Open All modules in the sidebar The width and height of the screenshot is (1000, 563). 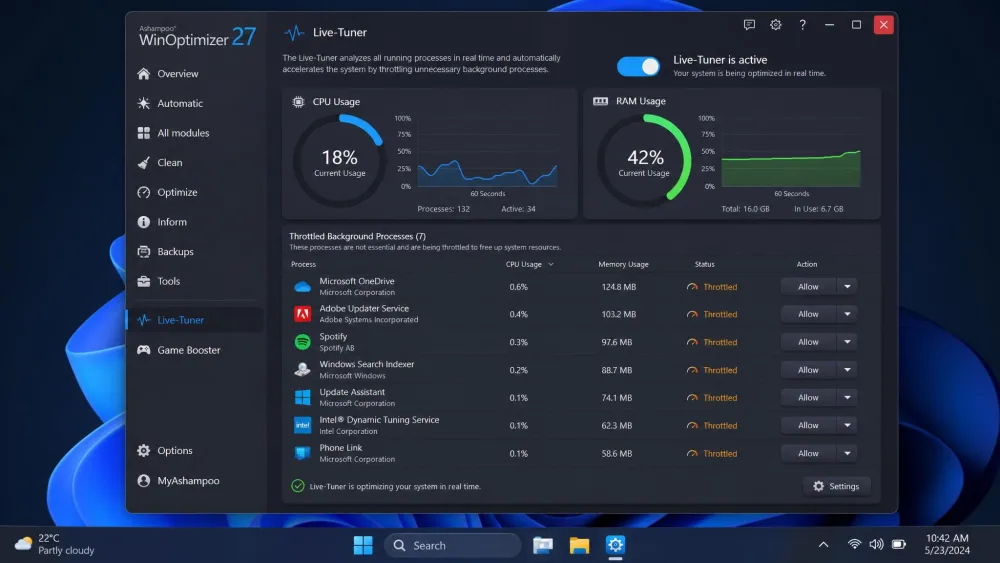(195, 133)
